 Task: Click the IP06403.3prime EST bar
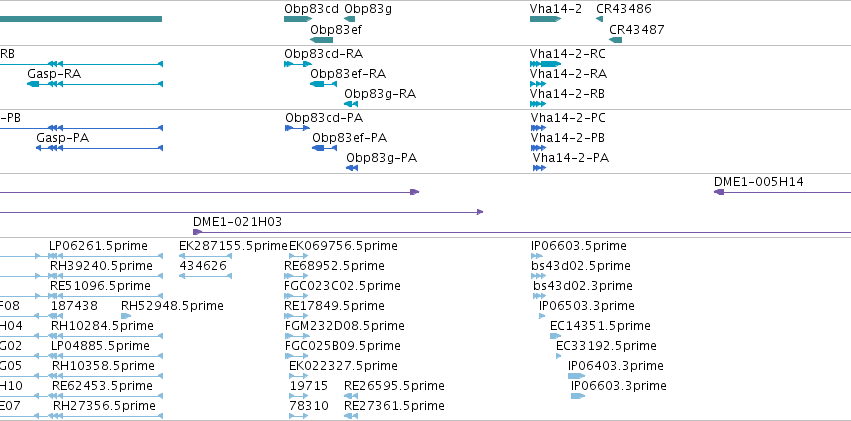(x=576, y=375)
